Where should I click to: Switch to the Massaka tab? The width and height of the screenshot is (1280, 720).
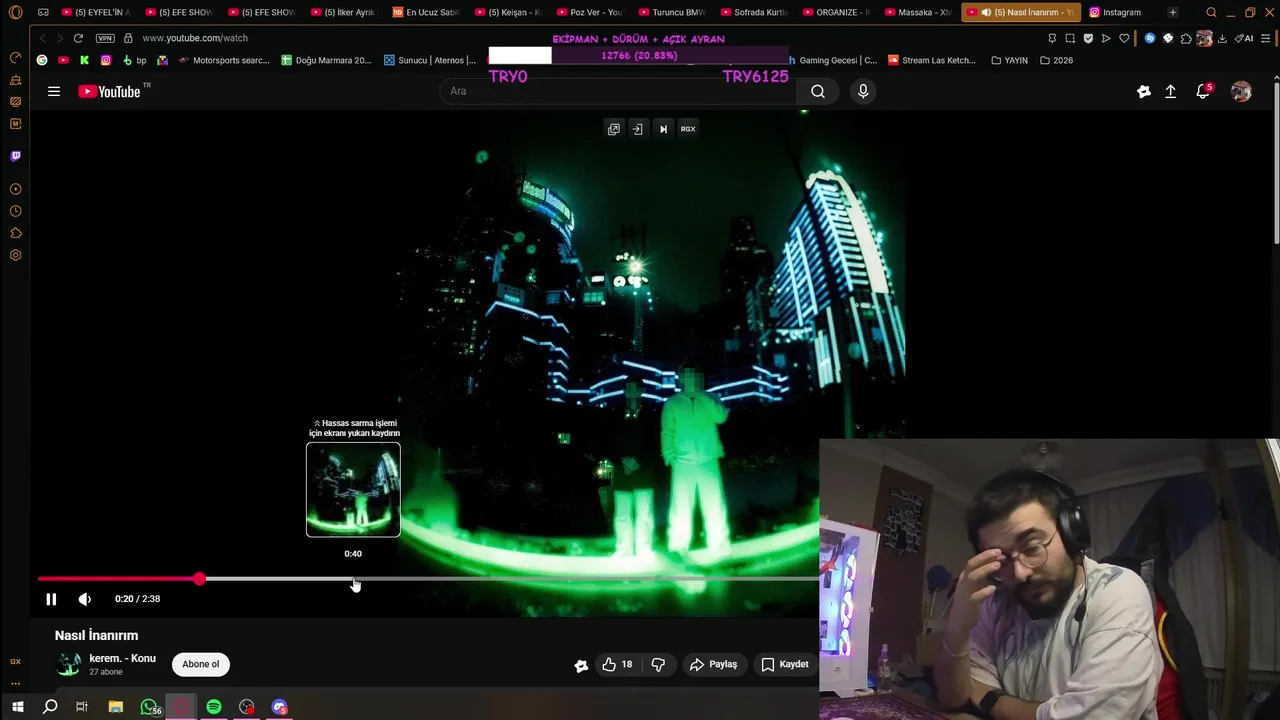pos(917,12)
